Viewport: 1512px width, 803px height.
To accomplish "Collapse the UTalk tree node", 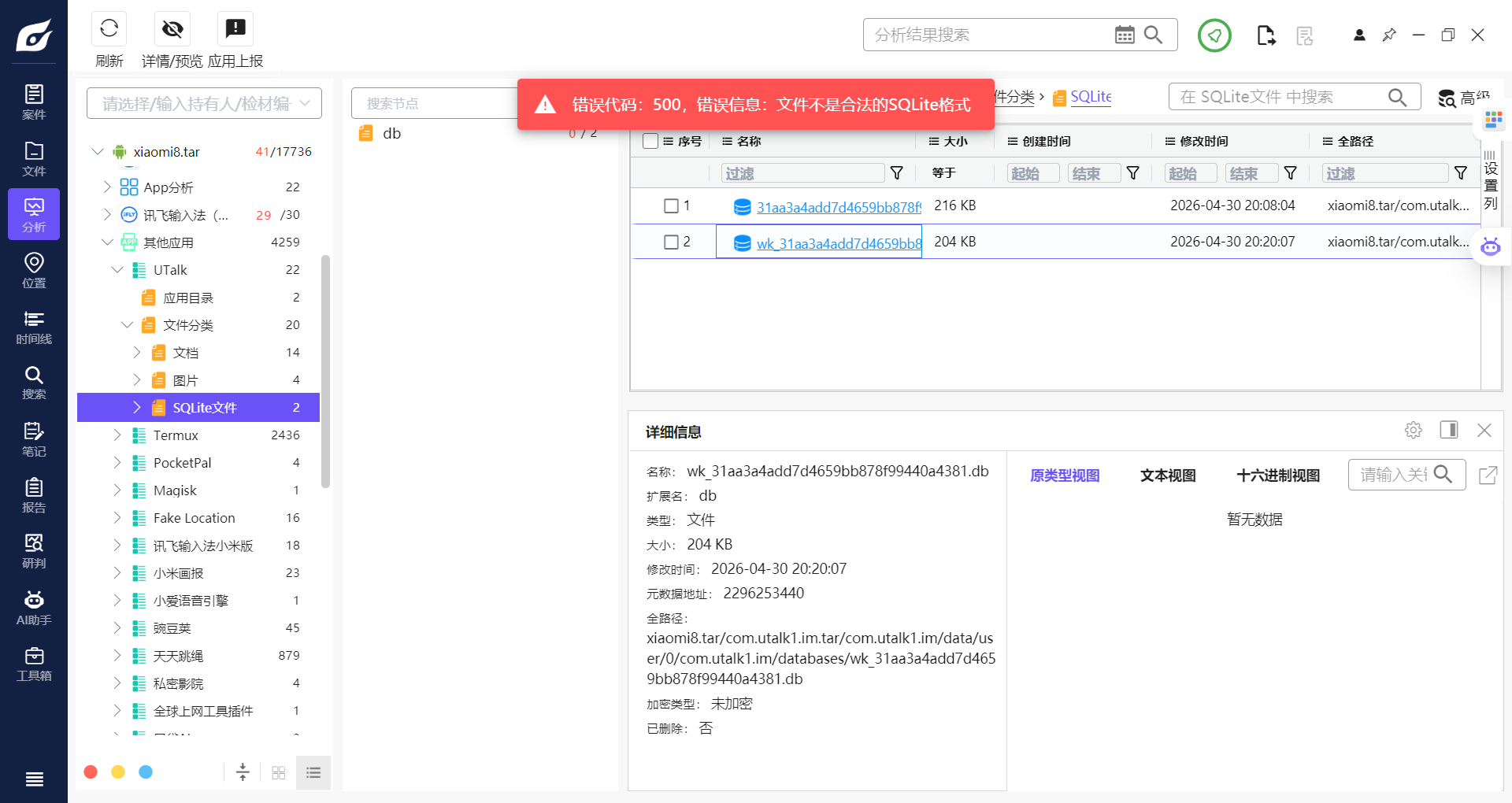I will [x=117, y=269].
